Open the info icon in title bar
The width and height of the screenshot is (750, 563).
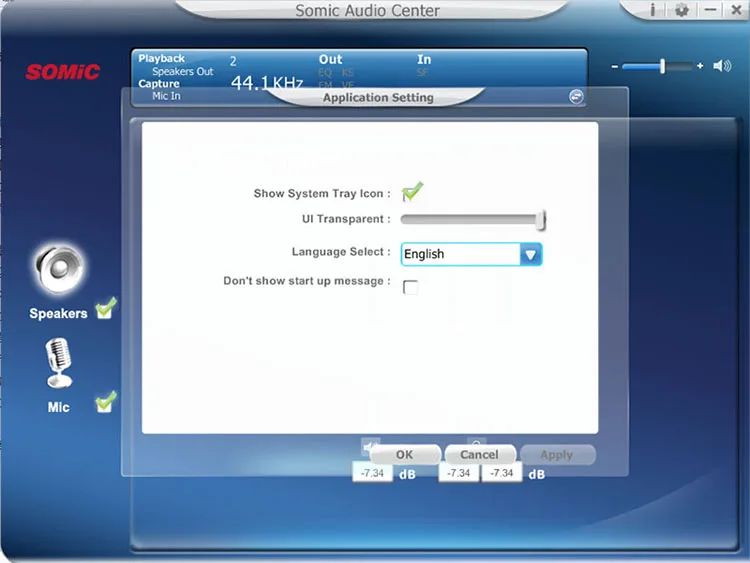tap(652, 10)
